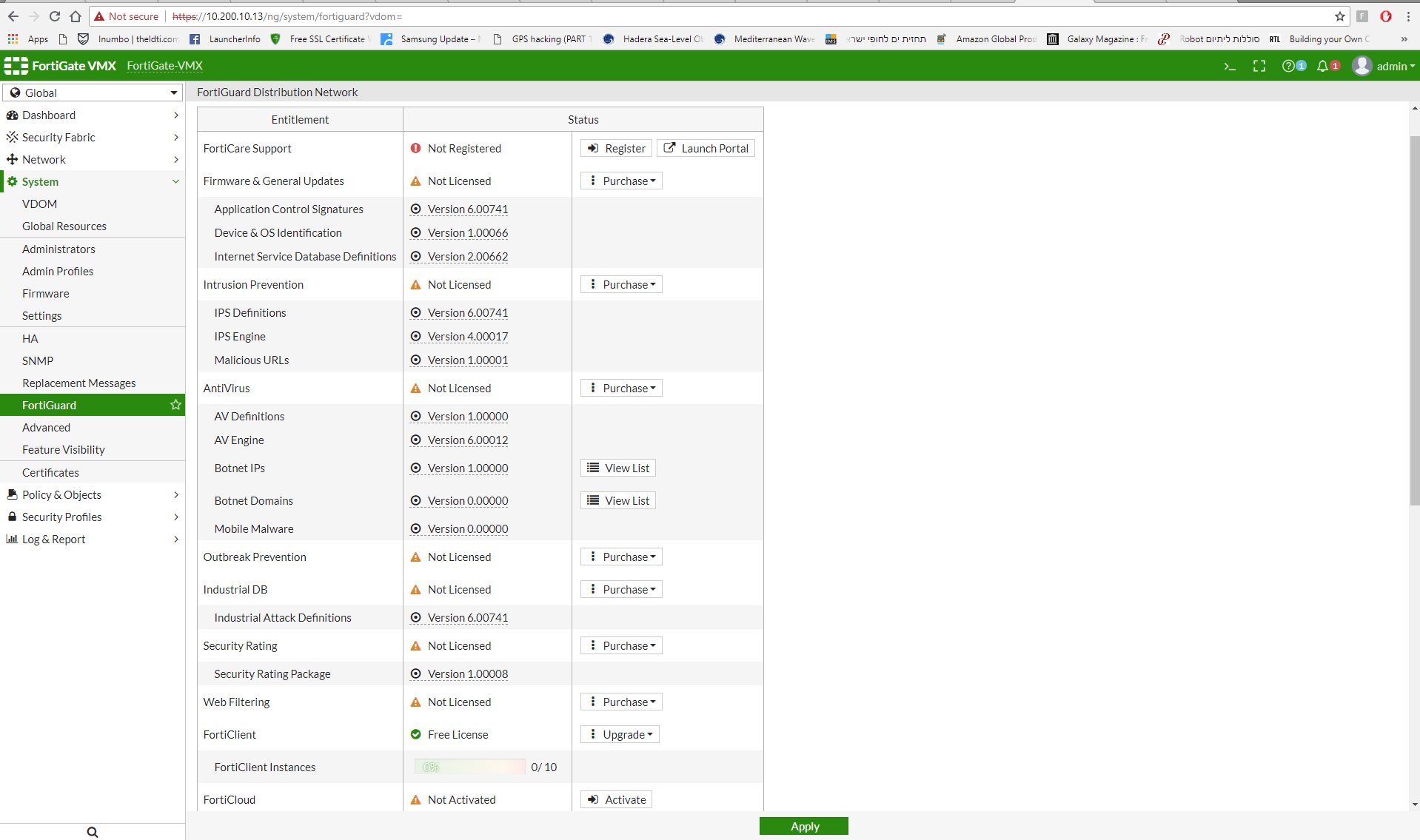1420x840 pixels.
Task: Open the LauncherInfo bookmark
Action: (225, 39)
